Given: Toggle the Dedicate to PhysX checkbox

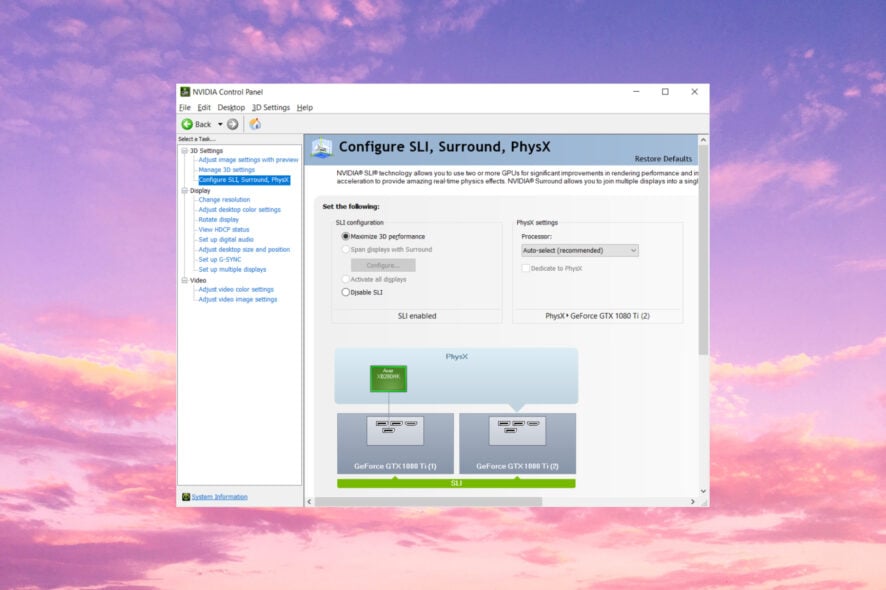Looking at the screenshot, I should [525, 268].
